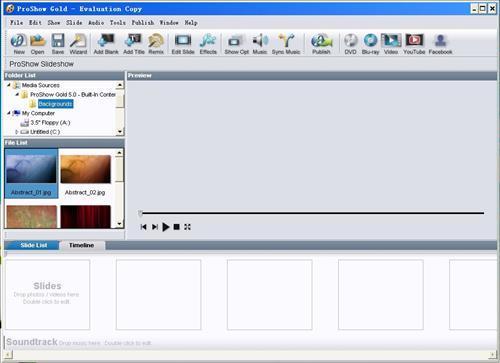Select 3.5" Floppy (A:) drive

tap(50, 123)
